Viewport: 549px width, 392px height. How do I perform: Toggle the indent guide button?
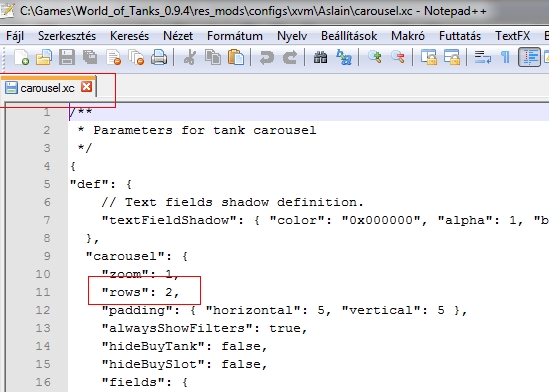(529, 57)
